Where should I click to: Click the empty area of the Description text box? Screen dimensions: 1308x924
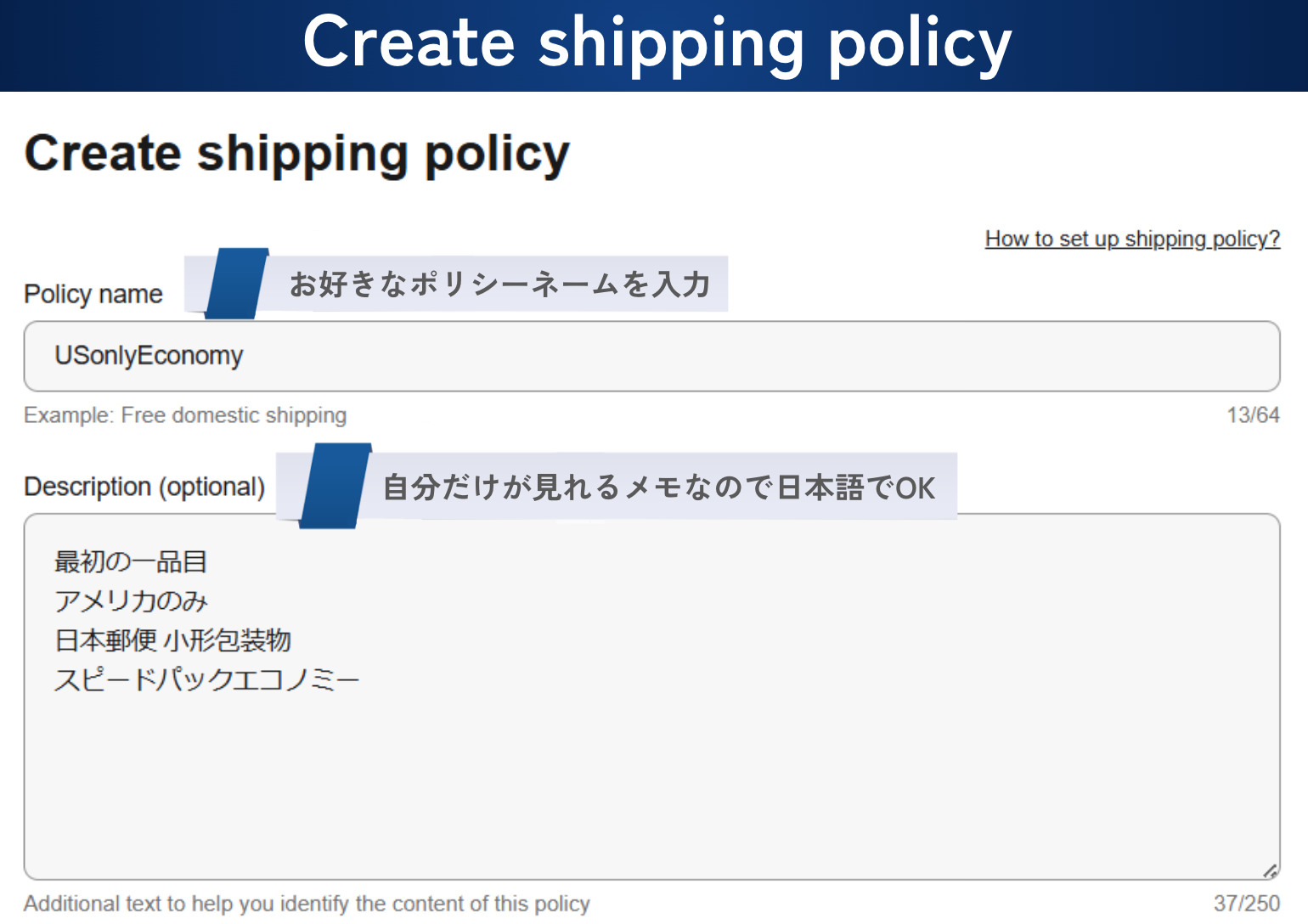[651, 781]
